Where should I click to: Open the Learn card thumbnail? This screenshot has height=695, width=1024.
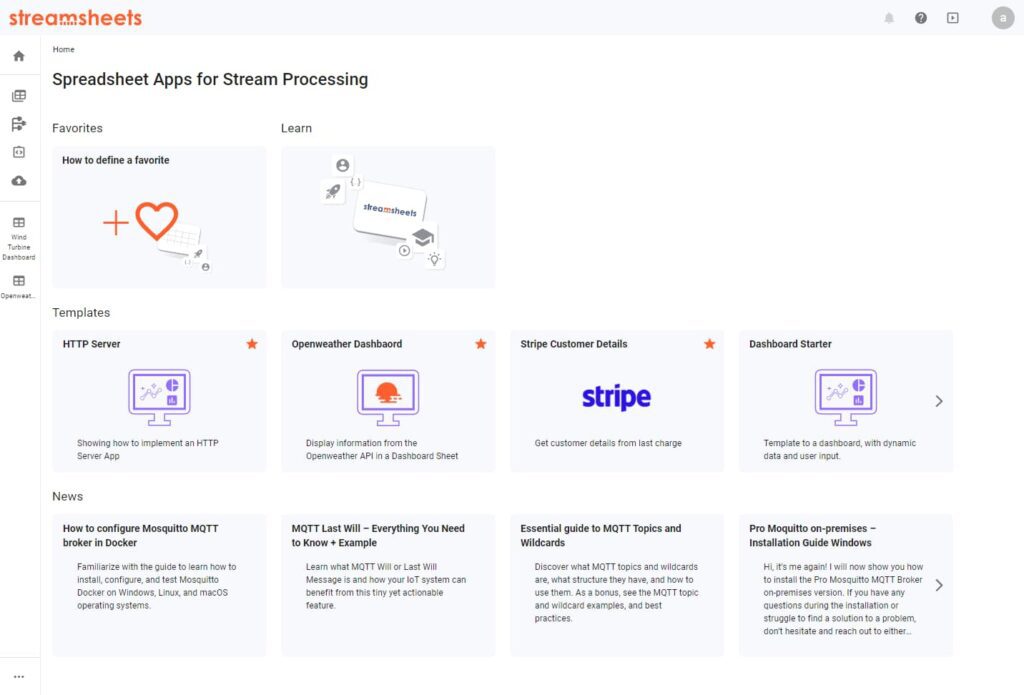click(388, 217)
